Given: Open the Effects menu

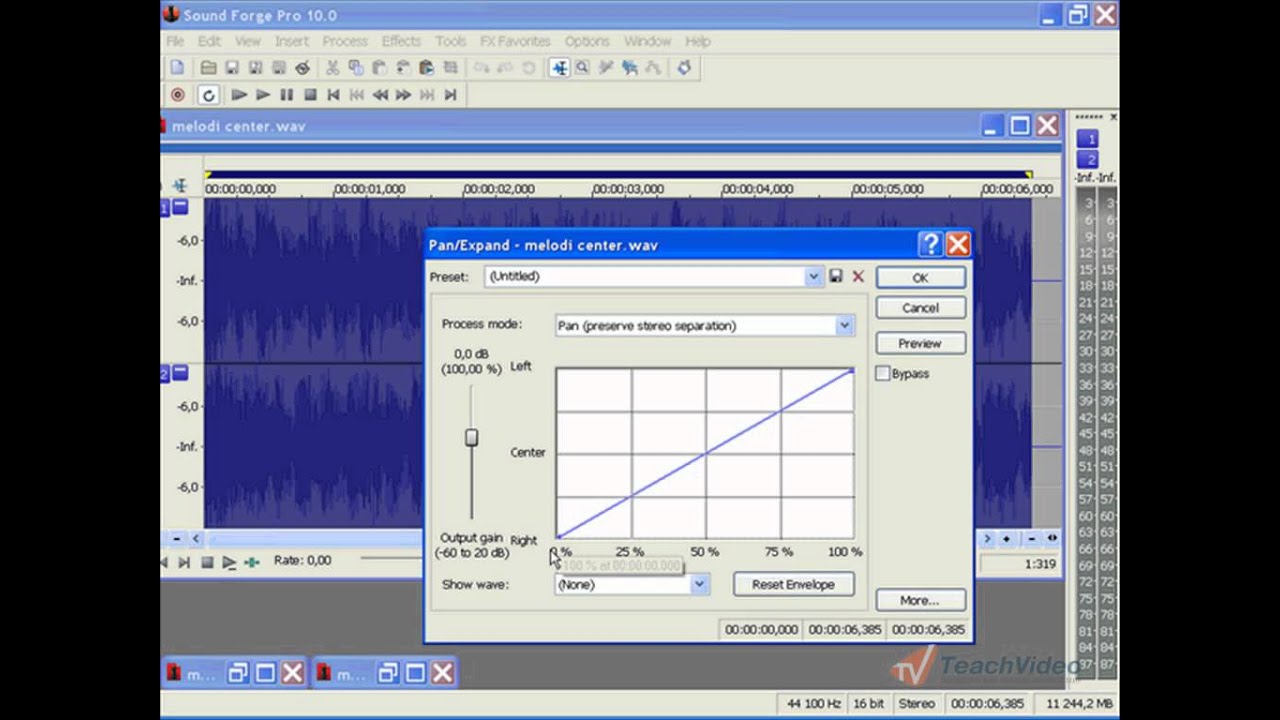Looking at the screenshot, I should click(401, 41).
